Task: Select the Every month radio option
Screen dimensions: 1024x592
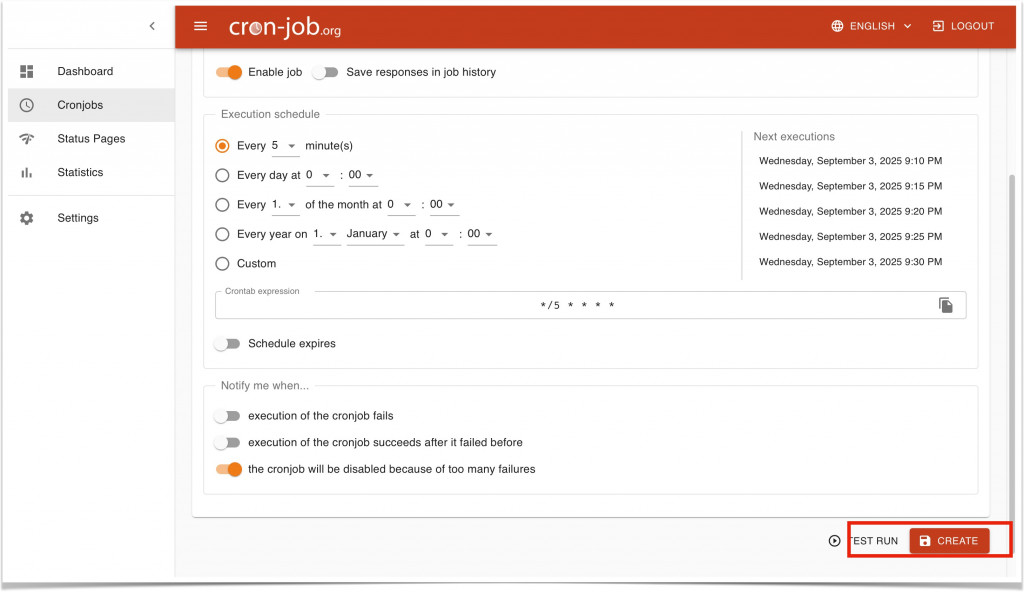Action: coord(222,205)
